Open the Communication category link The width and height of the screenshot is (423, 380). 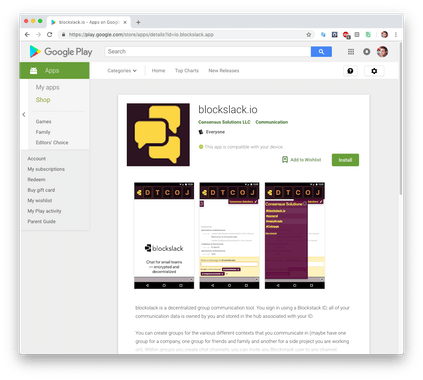(272, 122)
